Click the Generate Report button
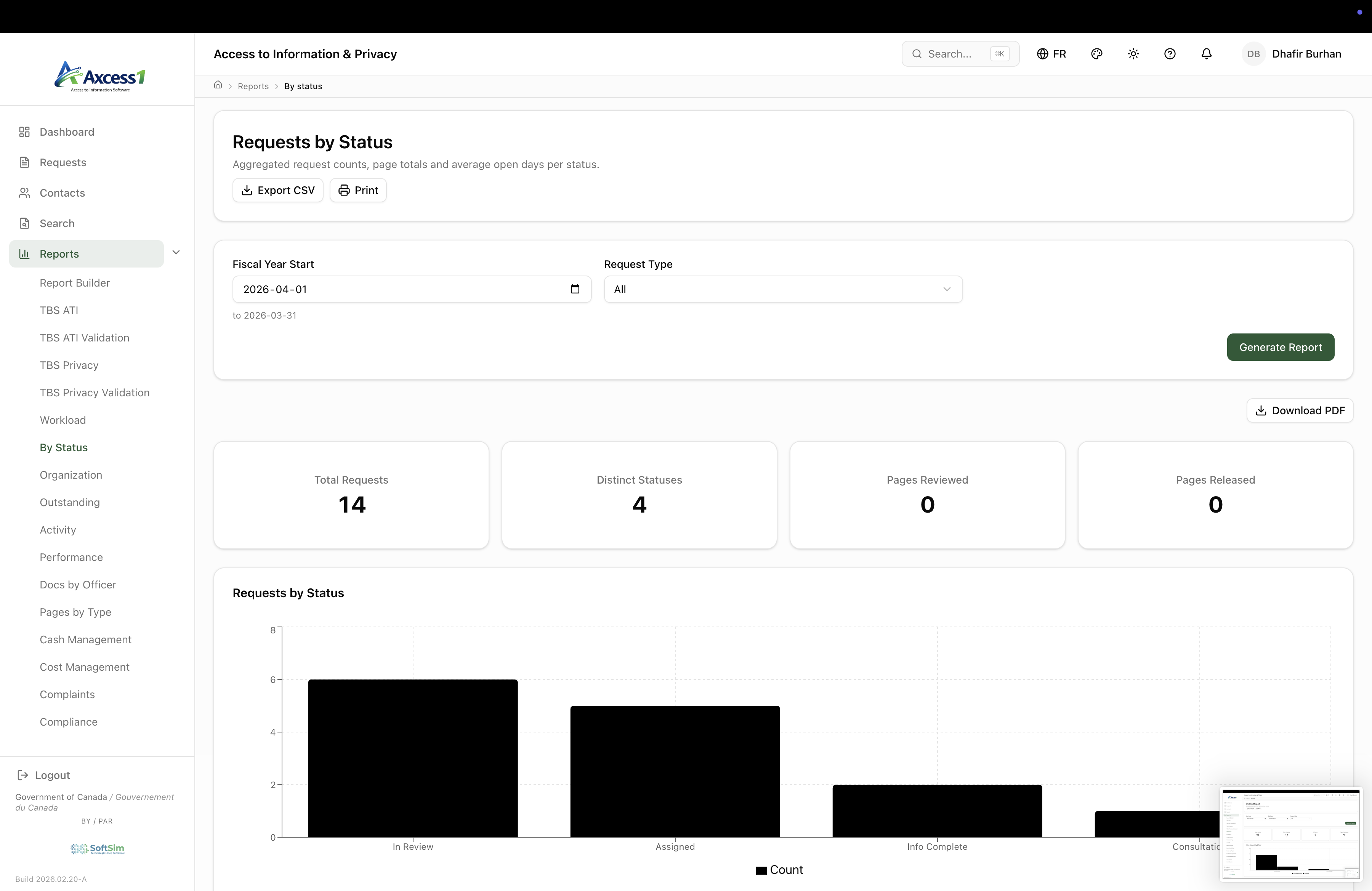This screenshot has width=1372, height=891. pos(1280,347)
